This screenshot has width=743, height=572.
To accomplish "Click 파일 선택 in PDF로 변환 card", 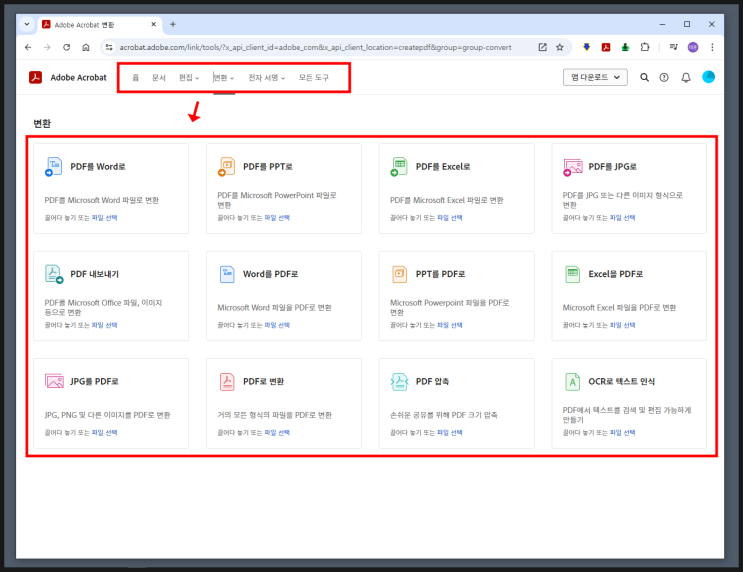I will tap(277, 433).
